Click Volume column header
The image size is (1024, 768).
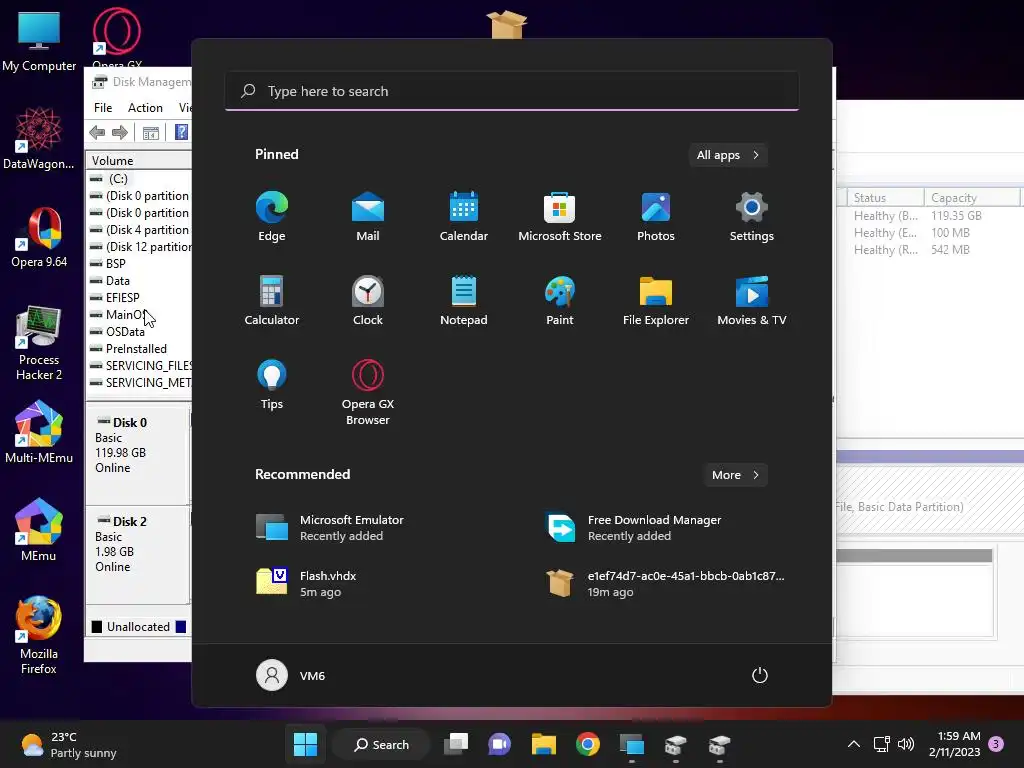click(139, 161)
